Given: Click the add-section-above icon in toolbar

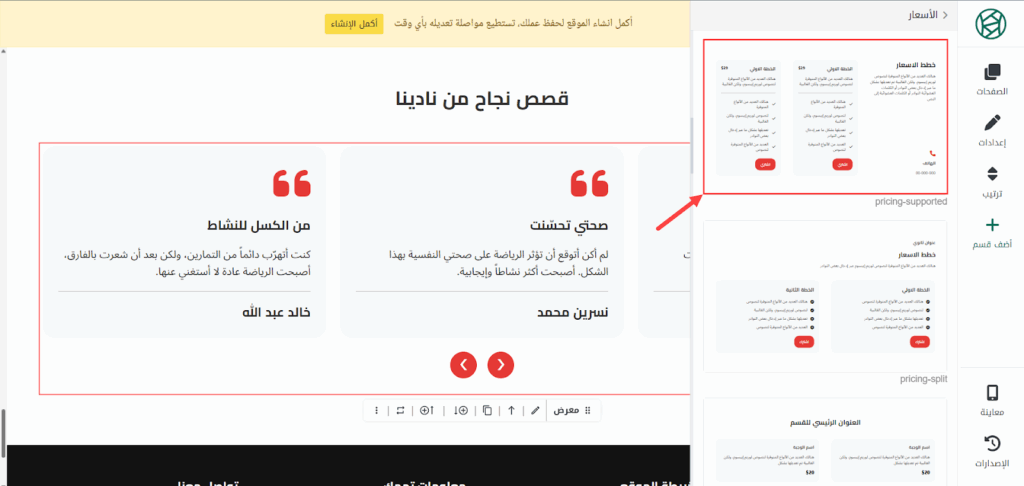Looking at the screenshot, I should click(x=426, y=410).
